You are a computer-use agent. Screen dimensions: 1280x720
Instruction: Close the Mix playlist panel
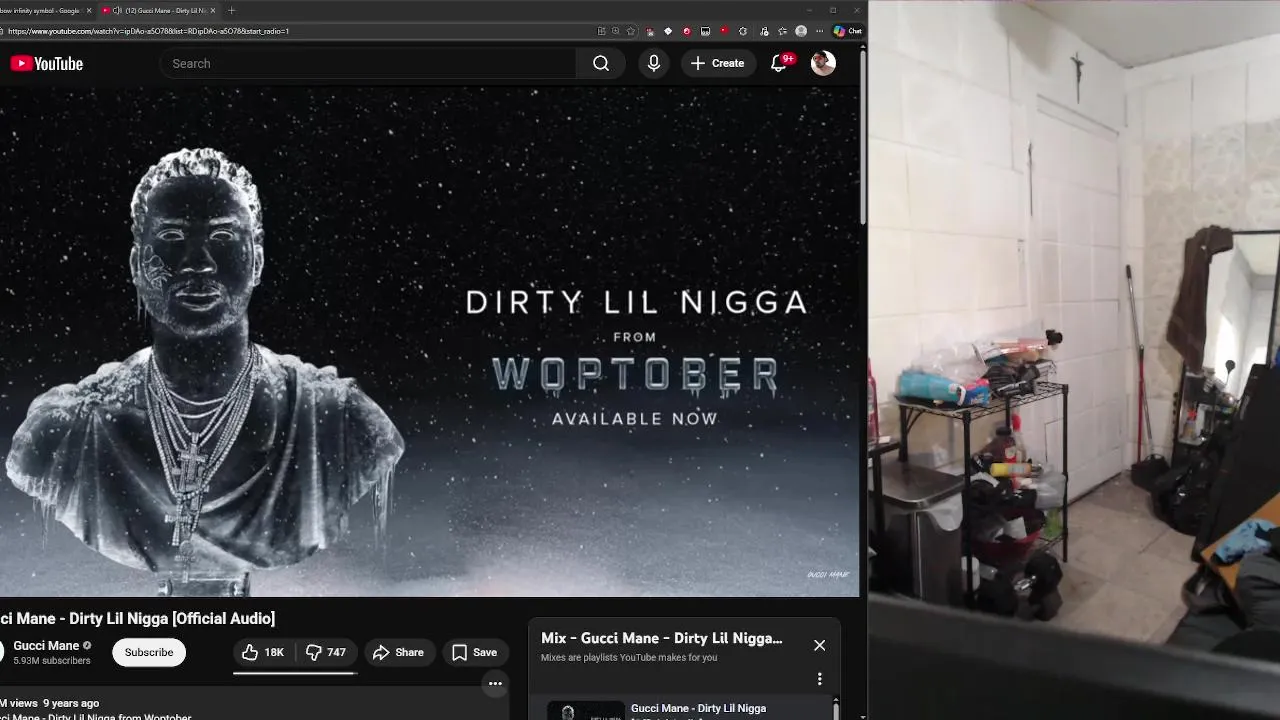click(820, 645)
